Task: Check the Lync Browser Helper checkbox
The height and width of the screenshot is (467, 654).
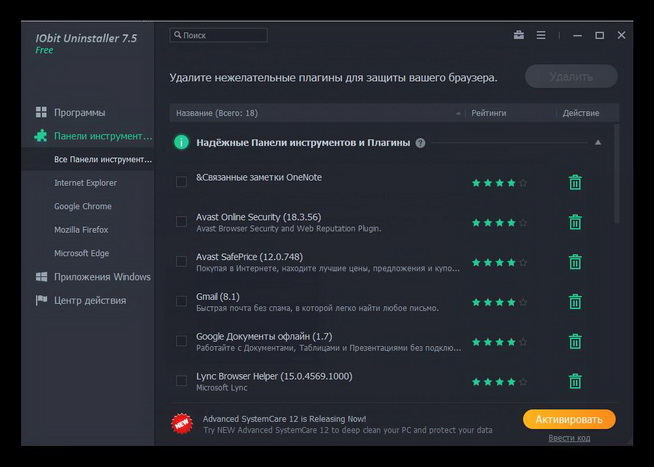Action: (181, 381)
